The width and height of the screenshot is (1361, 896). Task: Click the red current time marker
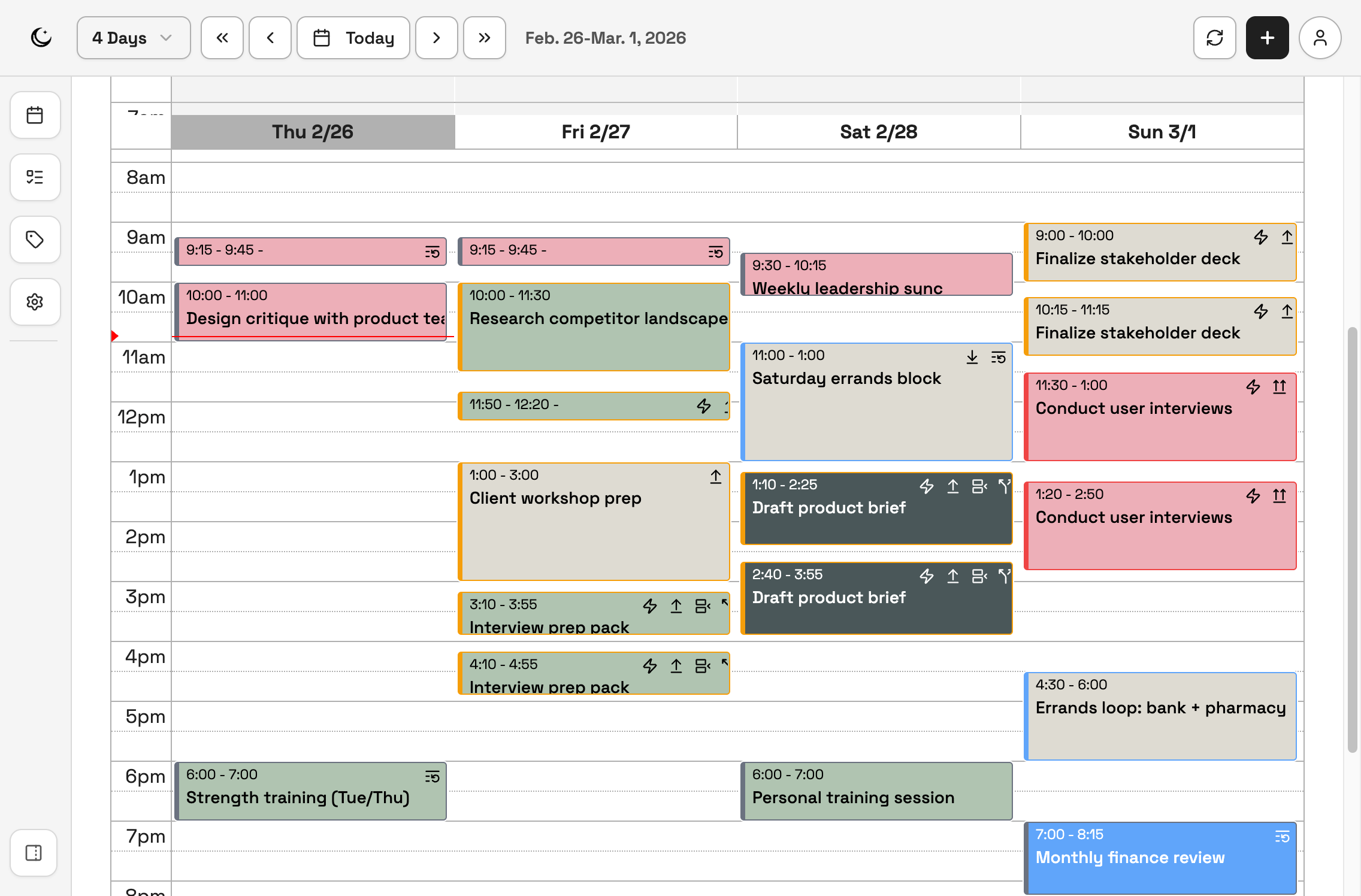click(x=115, y=336)
